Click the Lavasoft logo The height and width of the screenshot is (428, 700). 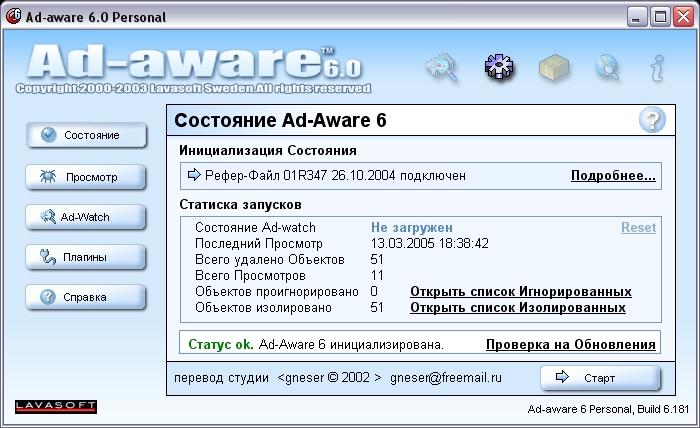pyautogui.click(x=56, y=407)
